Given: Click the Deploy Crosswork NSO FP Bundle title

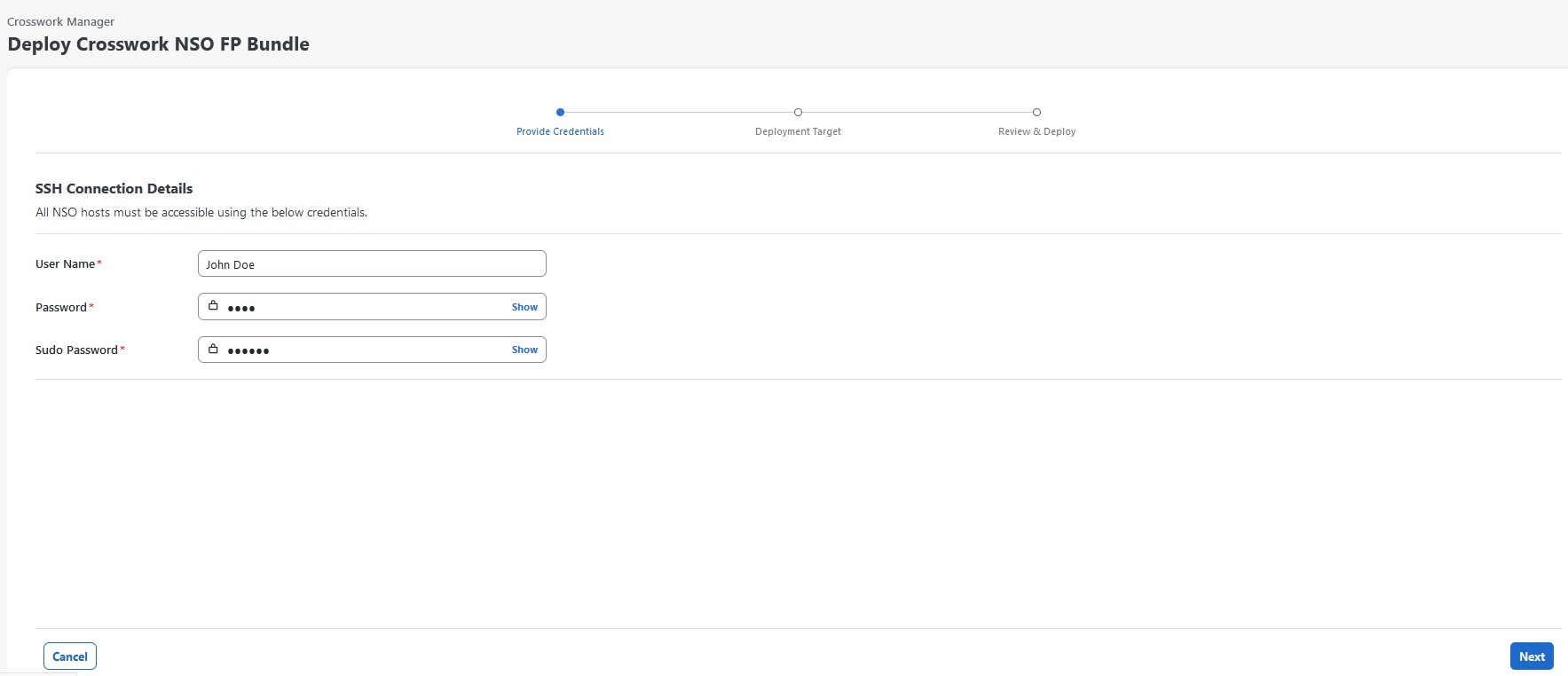Looking at the screenshot, I should point(158,44).
